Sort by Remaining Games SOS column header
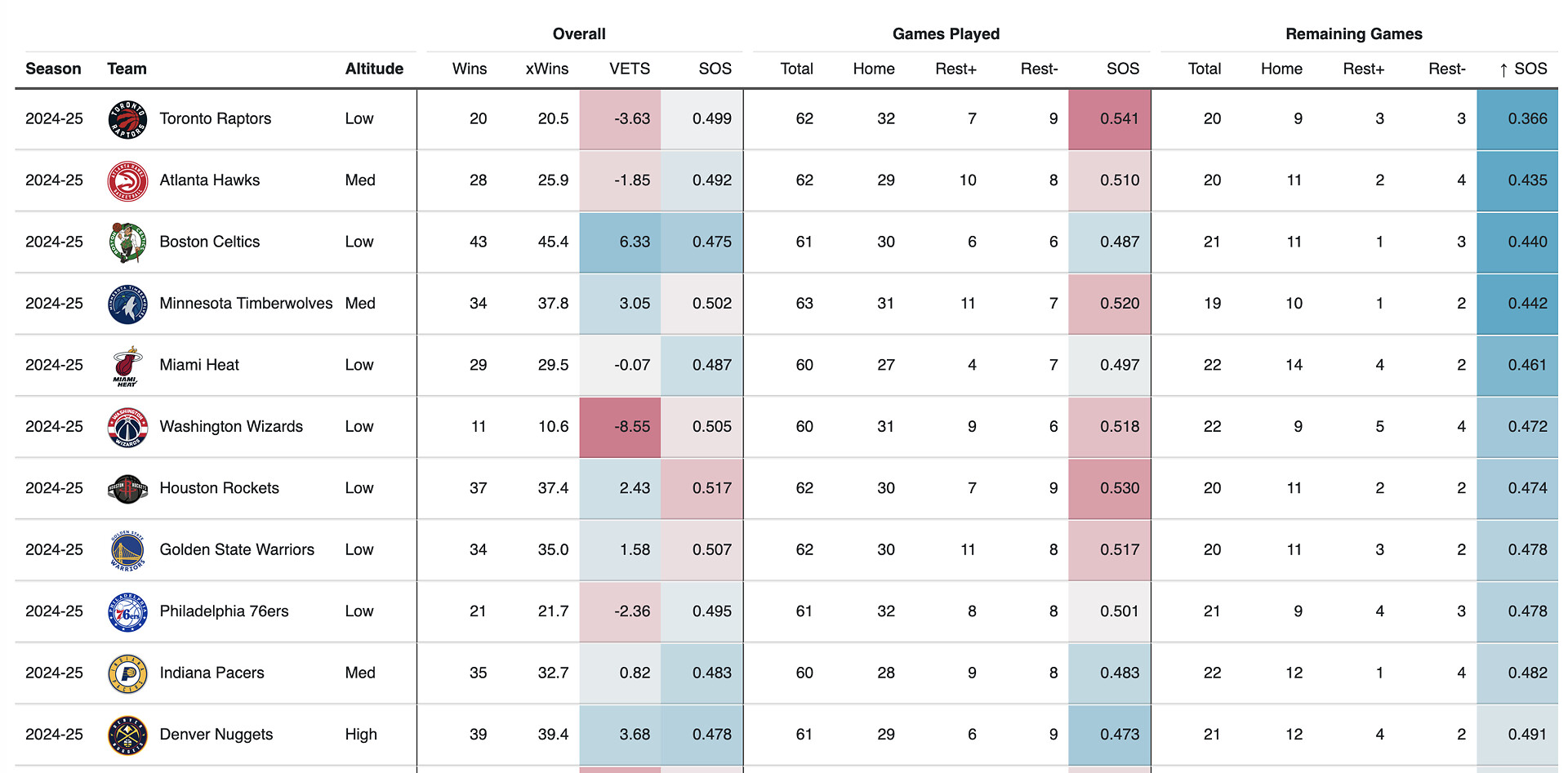 [x=1522, y=69]
